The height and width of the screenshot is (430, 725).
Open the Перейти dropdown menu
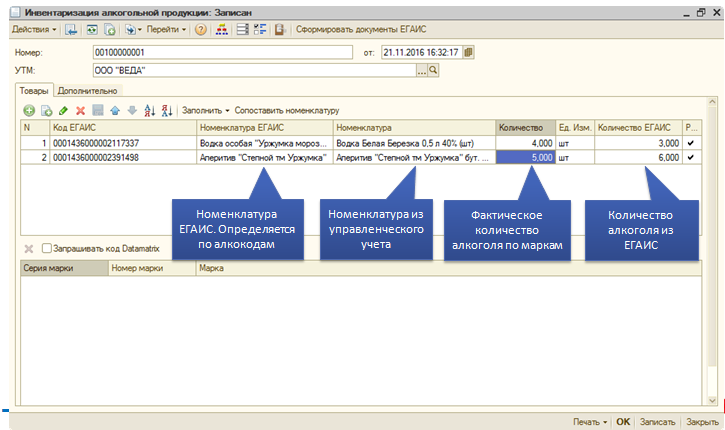[166, 30]
